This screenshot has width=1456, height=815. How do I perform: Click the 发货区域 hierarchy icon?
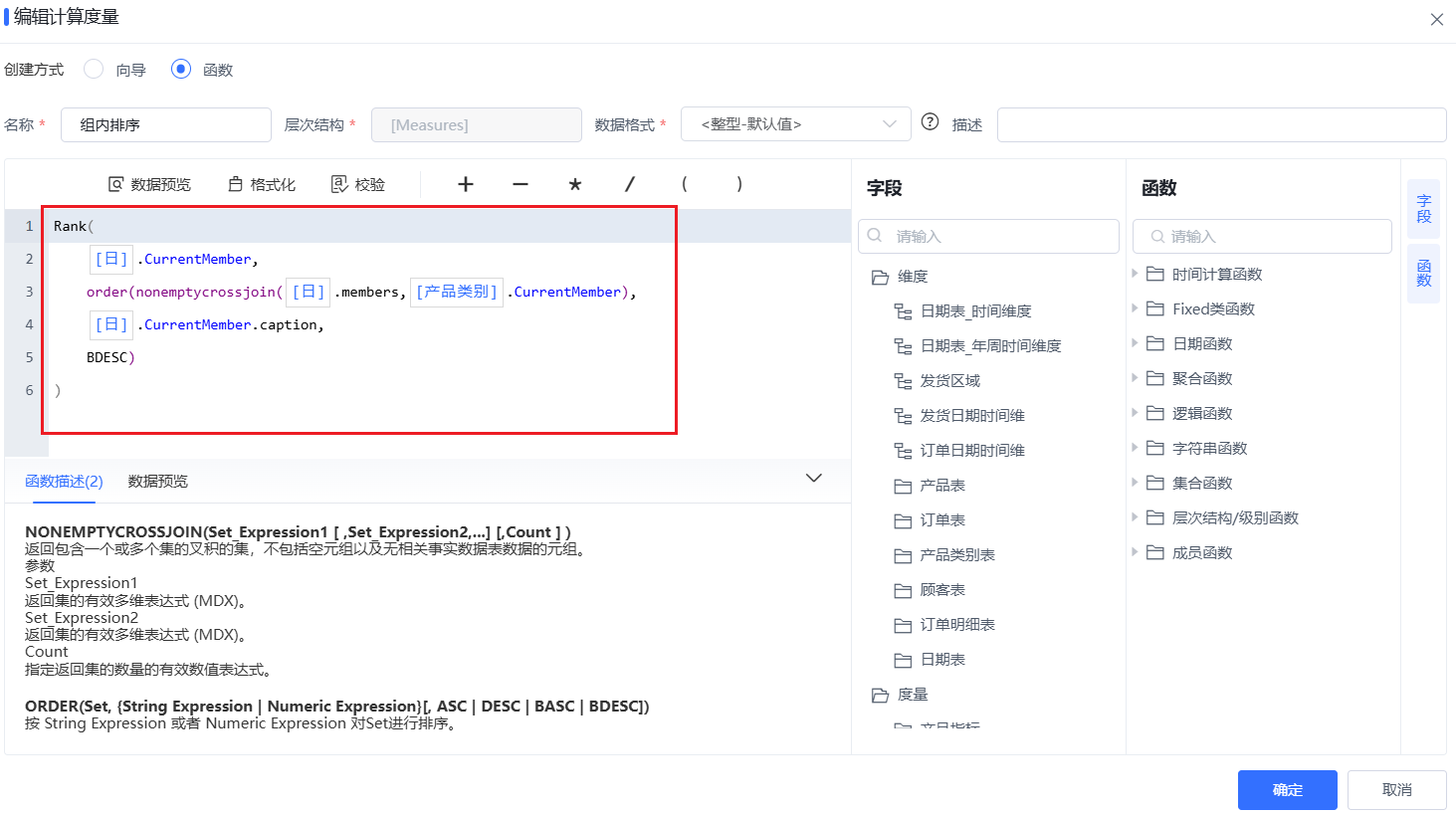tap(903, 381)
